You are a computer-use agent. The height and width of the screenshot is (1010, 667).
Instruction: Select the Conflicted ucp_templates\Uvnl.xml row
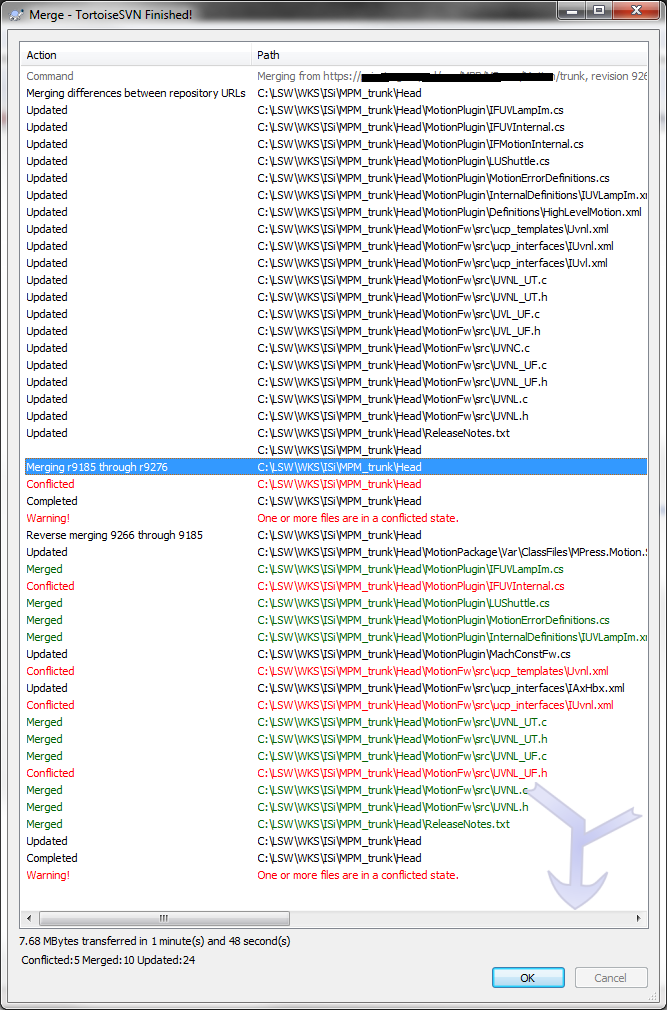(x=334, y=671)
